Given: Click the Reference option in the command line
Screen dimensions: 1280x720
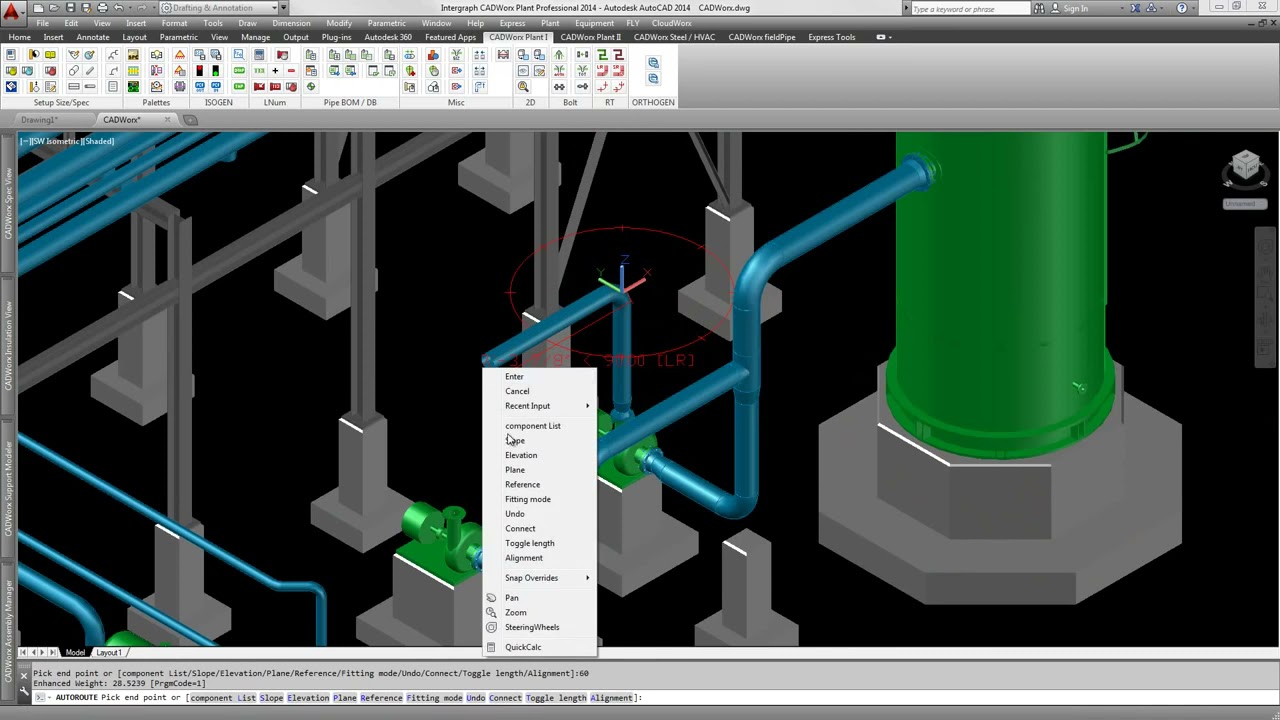Looking at the screenshot, I should pos(380,698).
